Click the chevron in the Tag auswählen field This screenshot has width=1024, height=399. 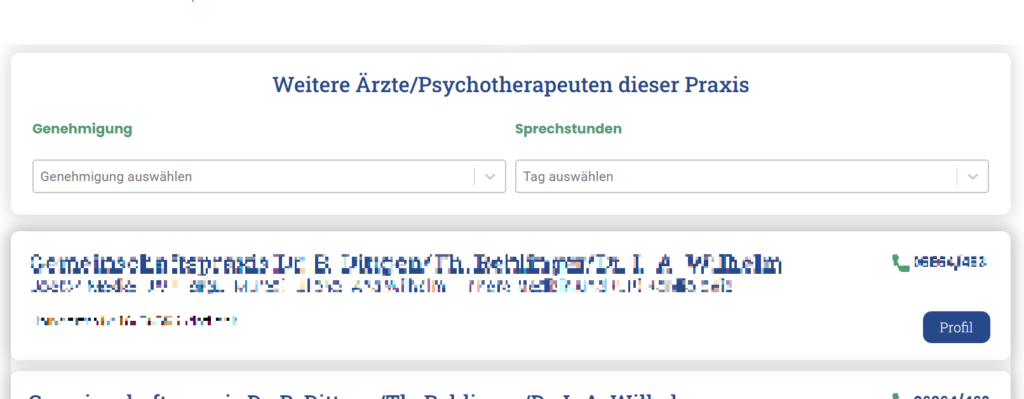[972, 177]
